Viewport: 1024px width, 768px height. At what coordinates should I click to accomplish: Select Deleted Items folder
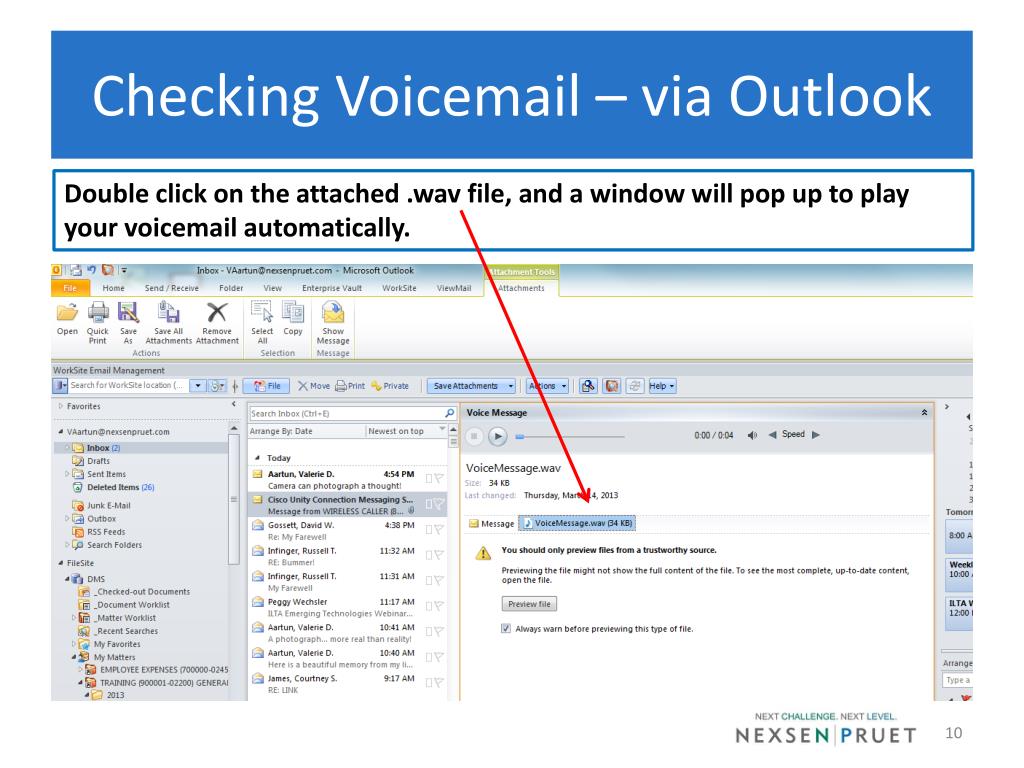click(x=113, y=487)
